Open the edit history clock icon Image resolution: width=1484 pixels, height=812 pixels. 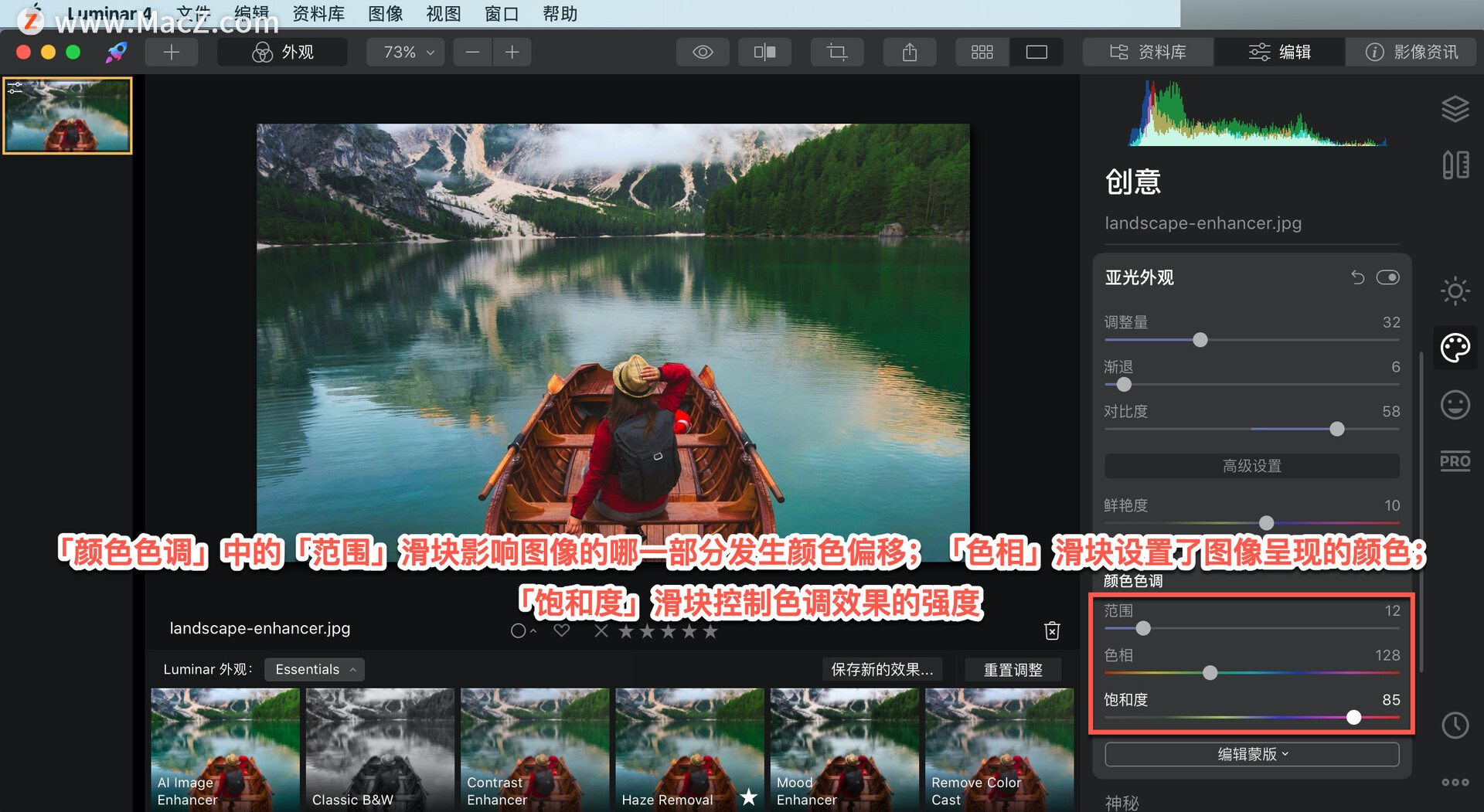click(1455, 725)
